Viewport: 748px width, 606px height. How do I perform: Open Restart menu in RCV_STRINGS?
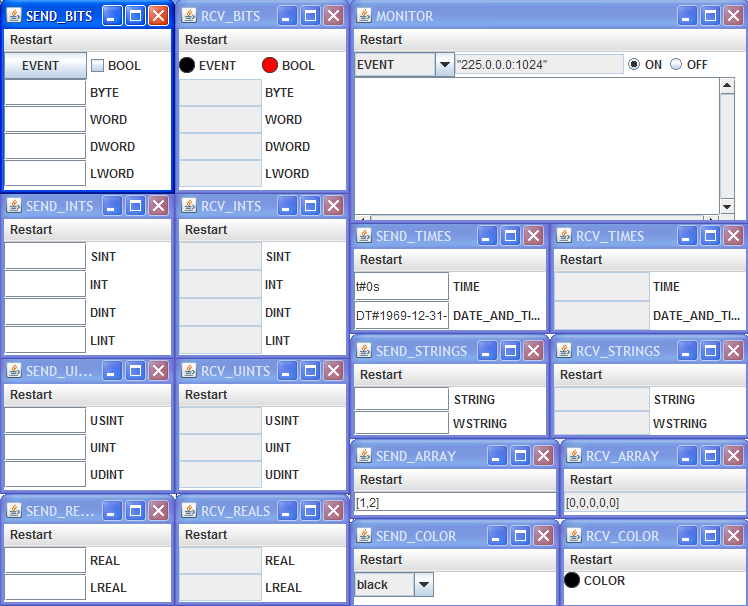581,375
